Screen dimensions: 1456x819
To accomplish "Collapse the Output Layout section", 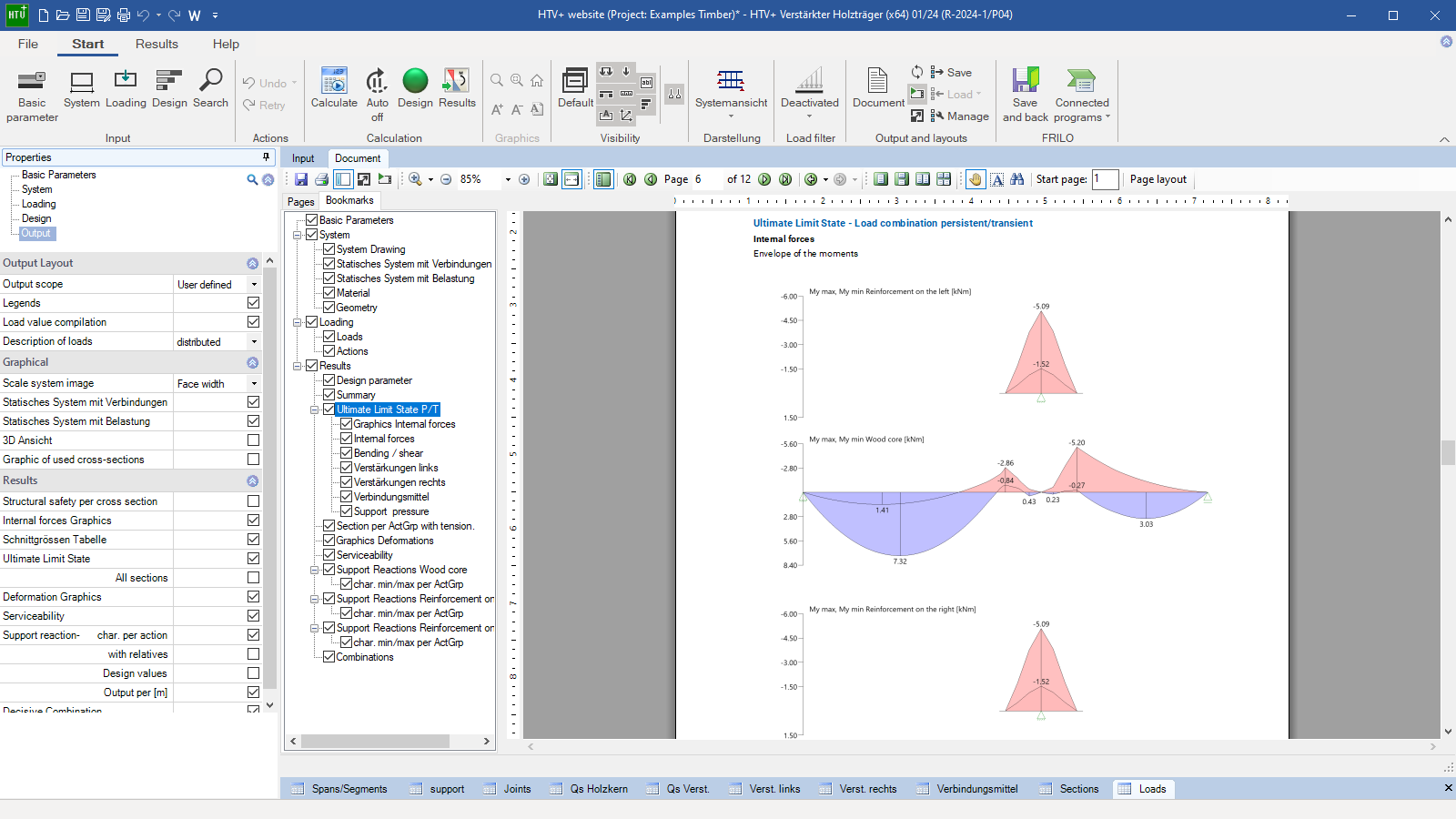I will click(x=252, y=263).
